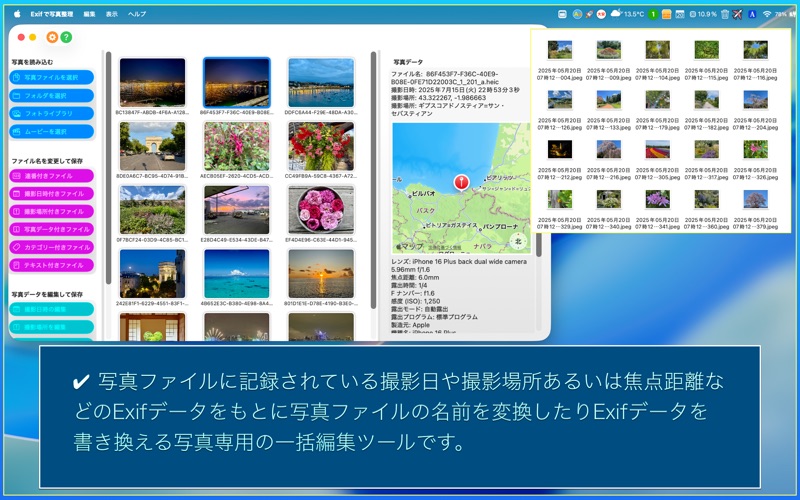Open the 表示 menu
The width and height of the screenshot is (800, 500).
(x=112, y=14)
